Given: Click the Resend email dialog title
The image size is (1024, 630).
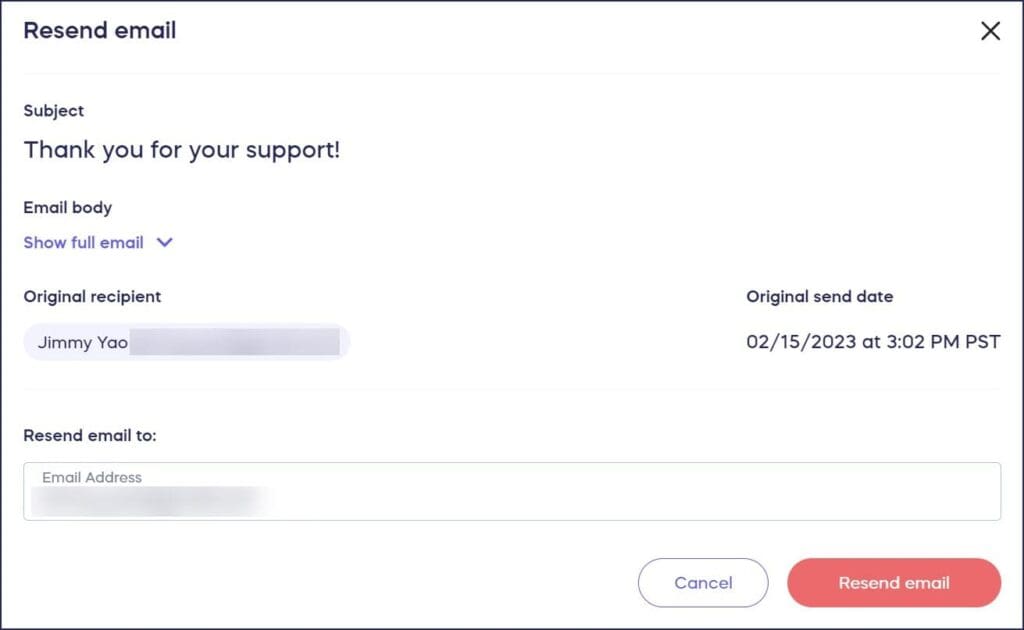Looking at the screenshot, I should click(99, 31).
